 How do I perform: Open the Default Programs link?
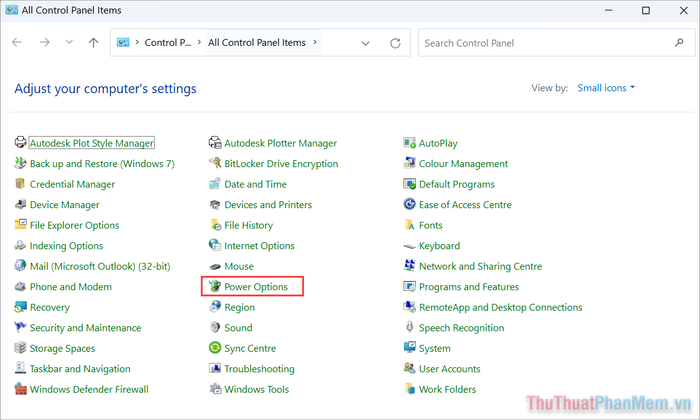point(457,184)
